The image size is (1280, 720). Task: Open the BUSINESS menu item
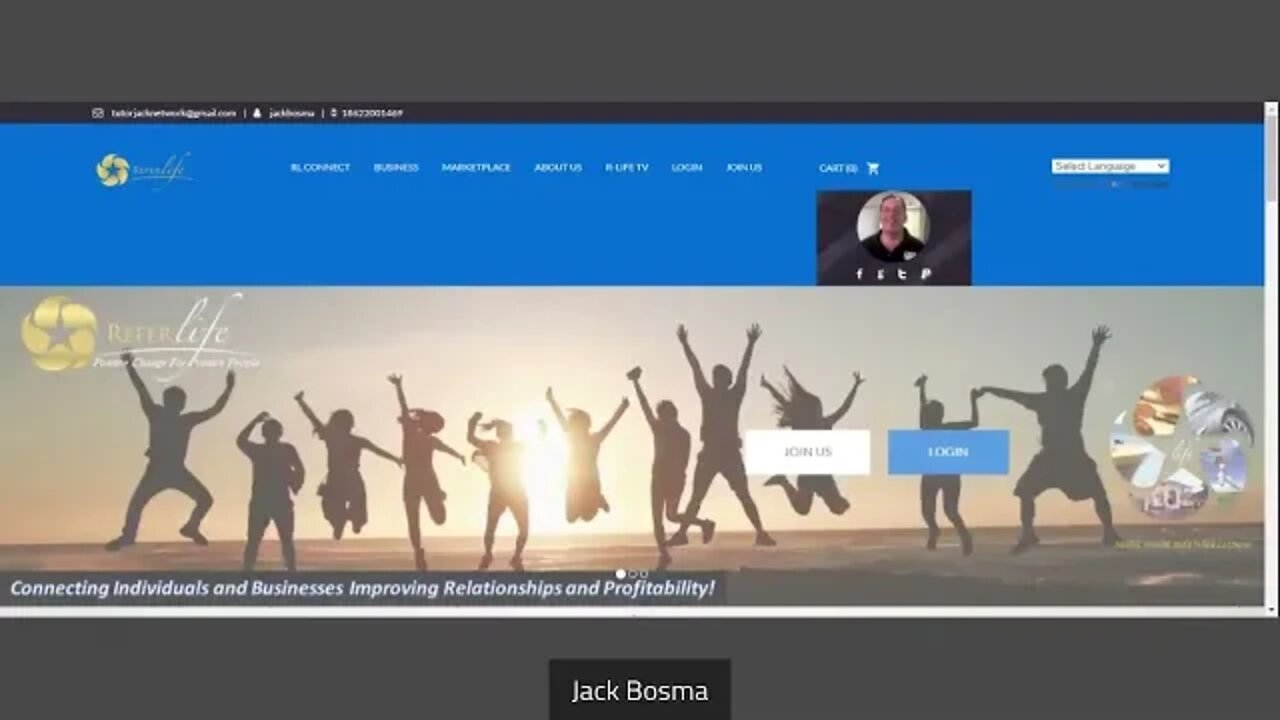(x=396, y=168)
